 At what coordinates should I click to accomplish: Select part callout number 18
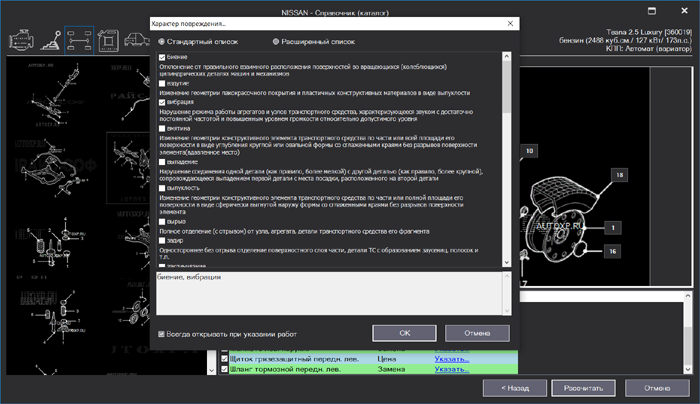[620, 175]
